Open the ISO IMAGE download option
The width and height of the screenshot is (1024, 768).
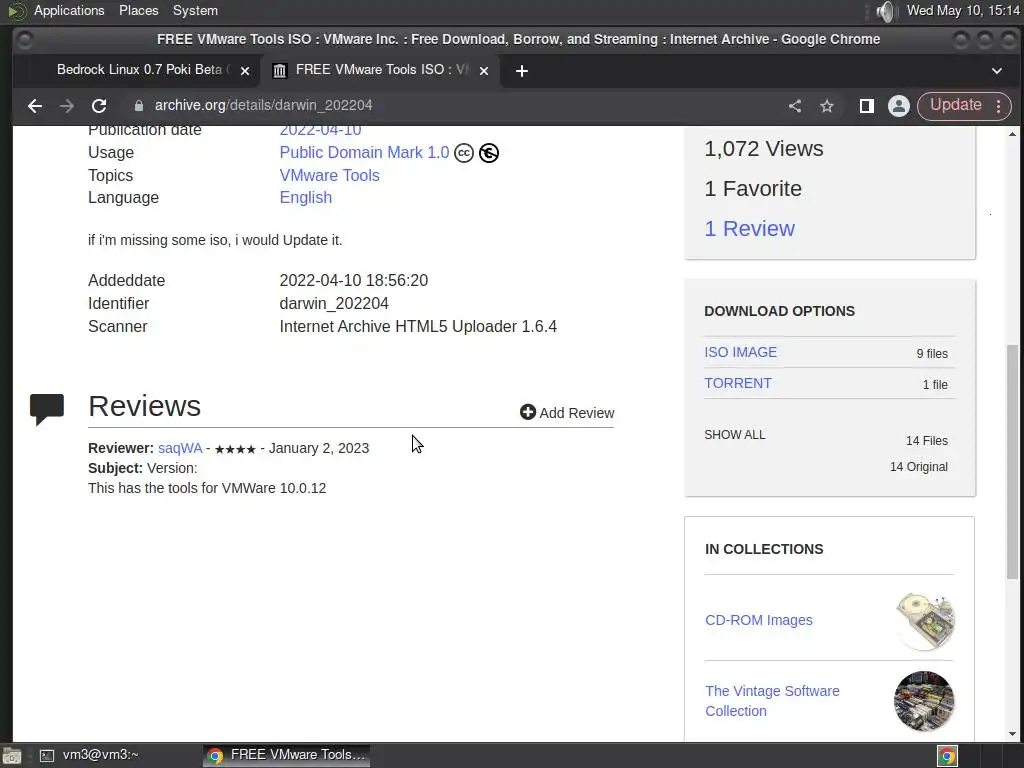coord(741,352)
